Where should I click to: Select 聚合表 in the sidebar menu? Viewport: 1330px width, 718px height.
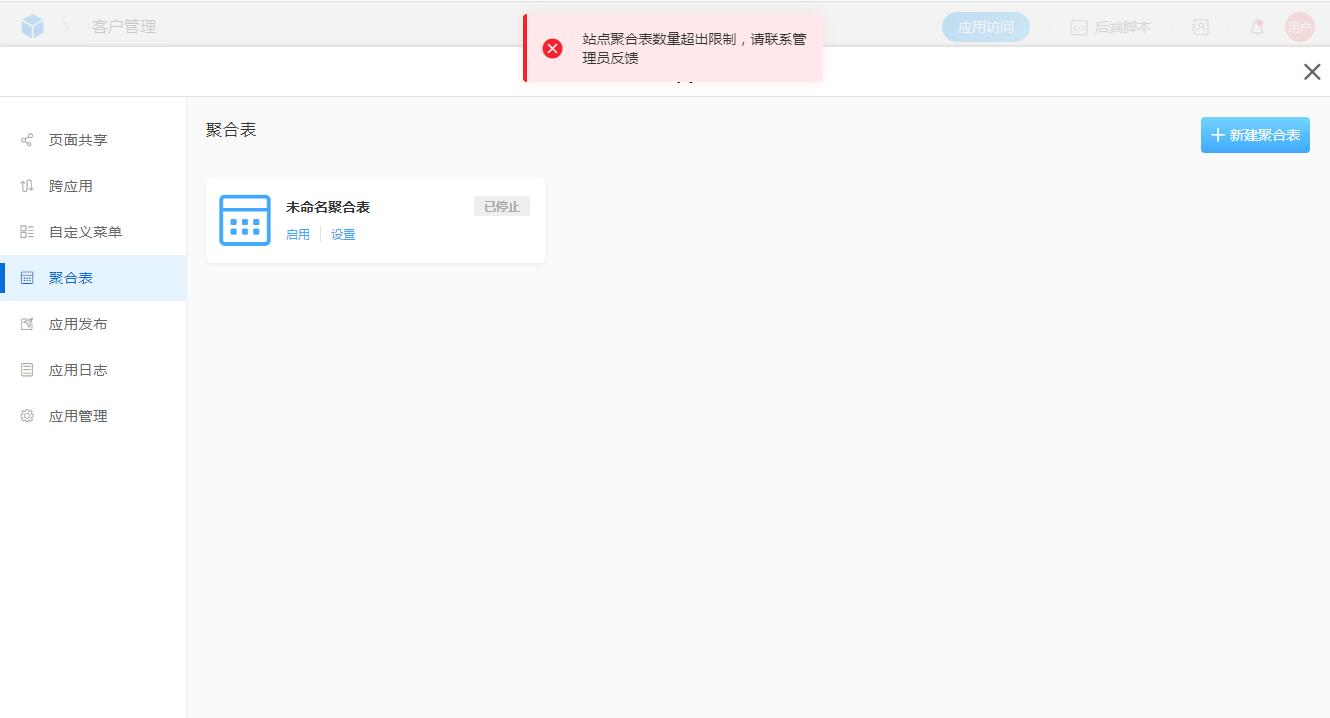pyautogui.click(x=70, y=277)
